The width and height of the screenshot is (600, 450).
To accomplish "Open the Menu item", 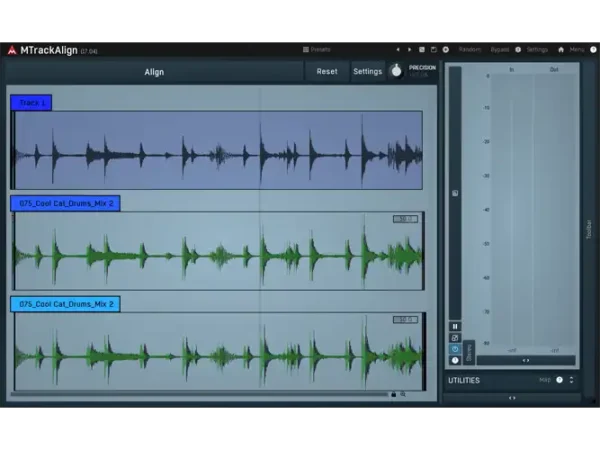I will 577,49.
